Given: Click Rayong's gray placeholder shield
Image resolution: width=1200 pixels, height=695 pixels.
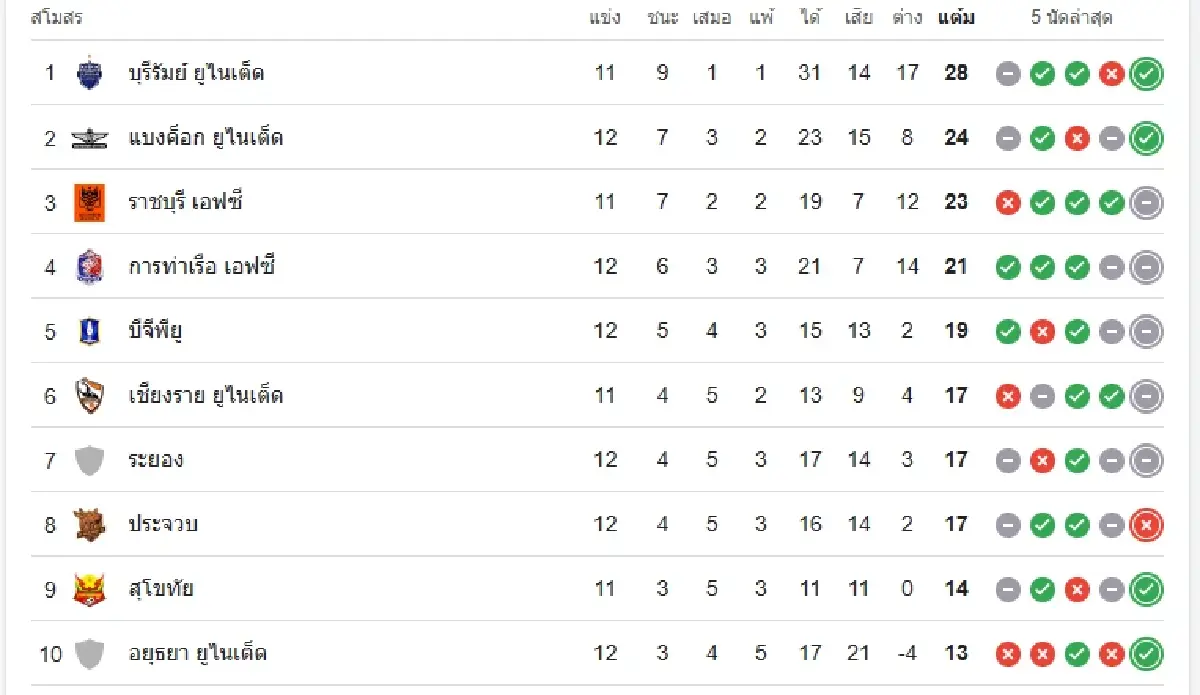Looking at the screenshot, I should 89,460.
